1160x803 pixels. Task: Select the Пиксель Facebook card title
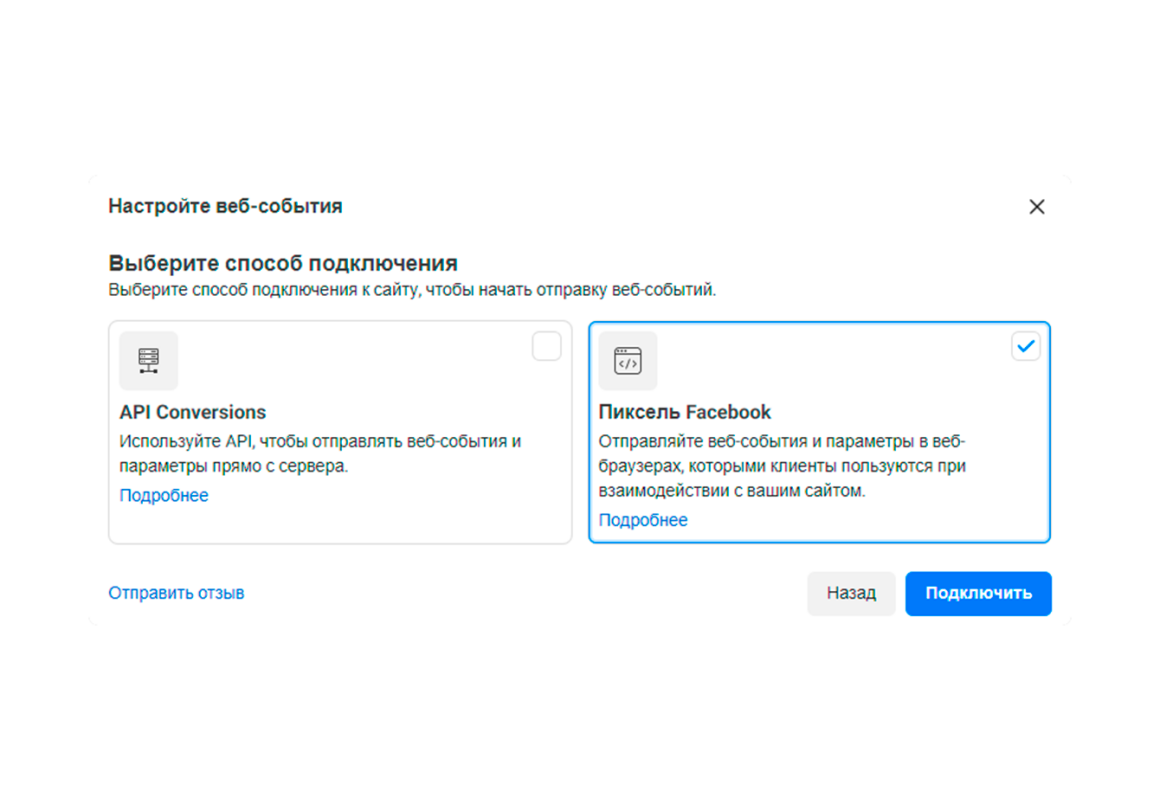pyautogui.click(x=684, y=412)
